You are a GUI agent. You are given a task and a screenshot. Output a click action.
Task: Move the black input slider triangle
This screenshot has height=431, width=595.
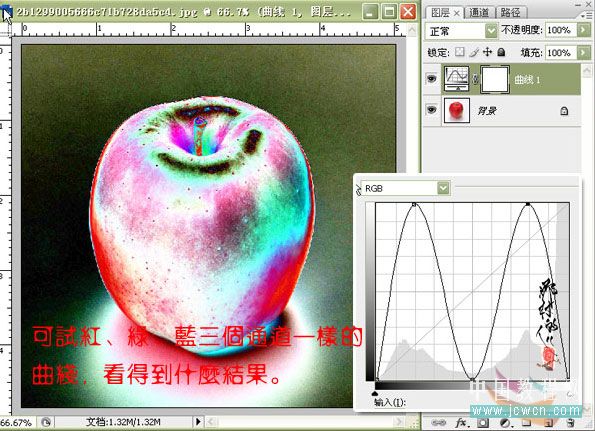375,394
